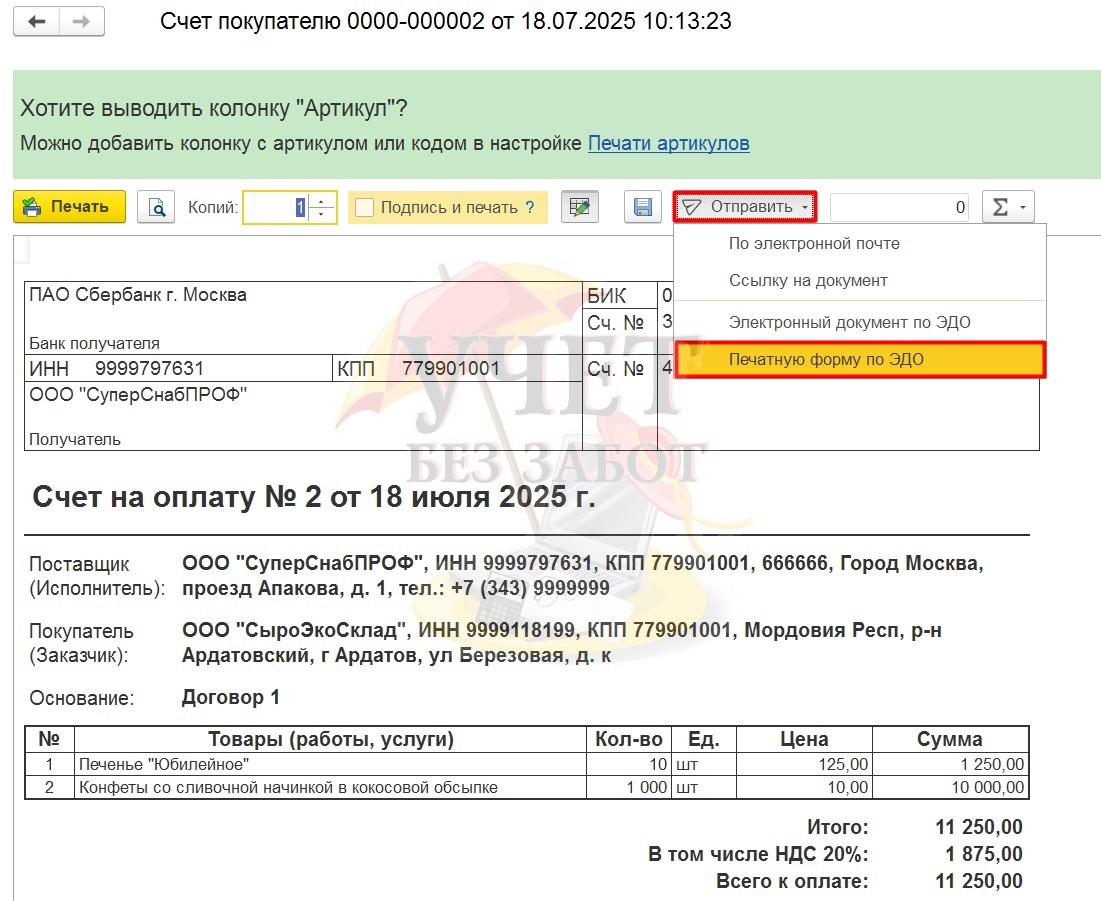Go forward using the right arrow button
The image size is (1101, 901).
click(82, 22)
